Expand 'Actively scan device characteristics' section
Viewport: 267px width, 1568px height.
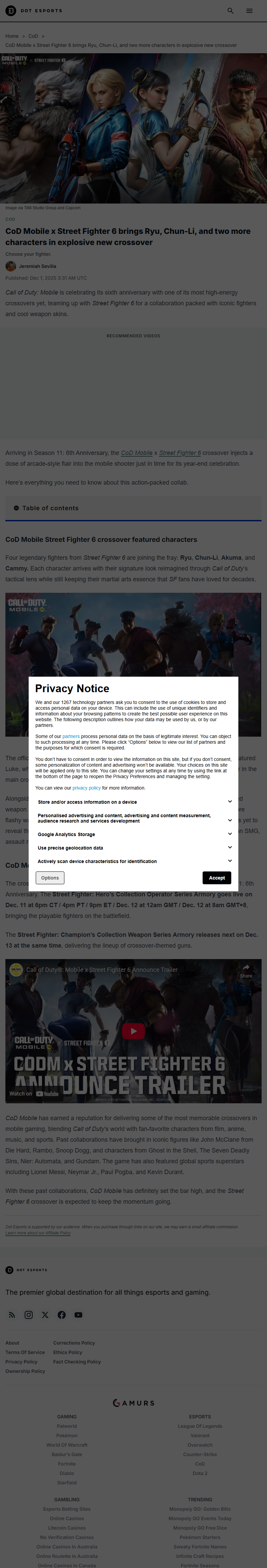pyautogui.click(x=230, y=861)
